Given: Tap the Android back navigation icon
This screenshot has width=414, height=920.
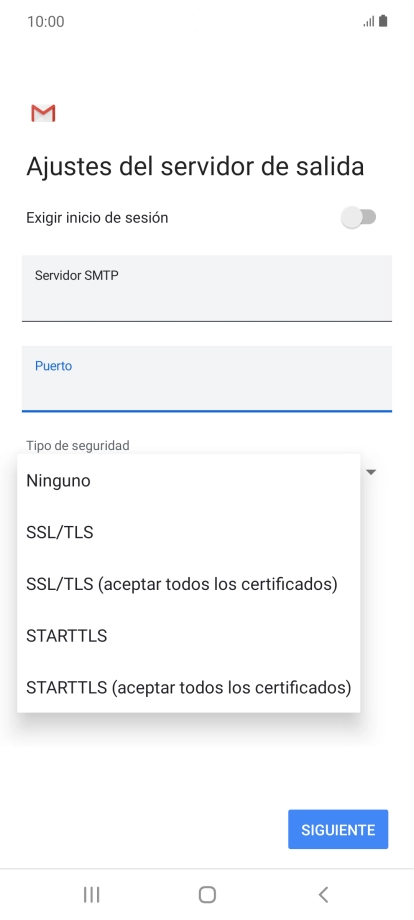Looking at the screenshot, I should [323, 894].
